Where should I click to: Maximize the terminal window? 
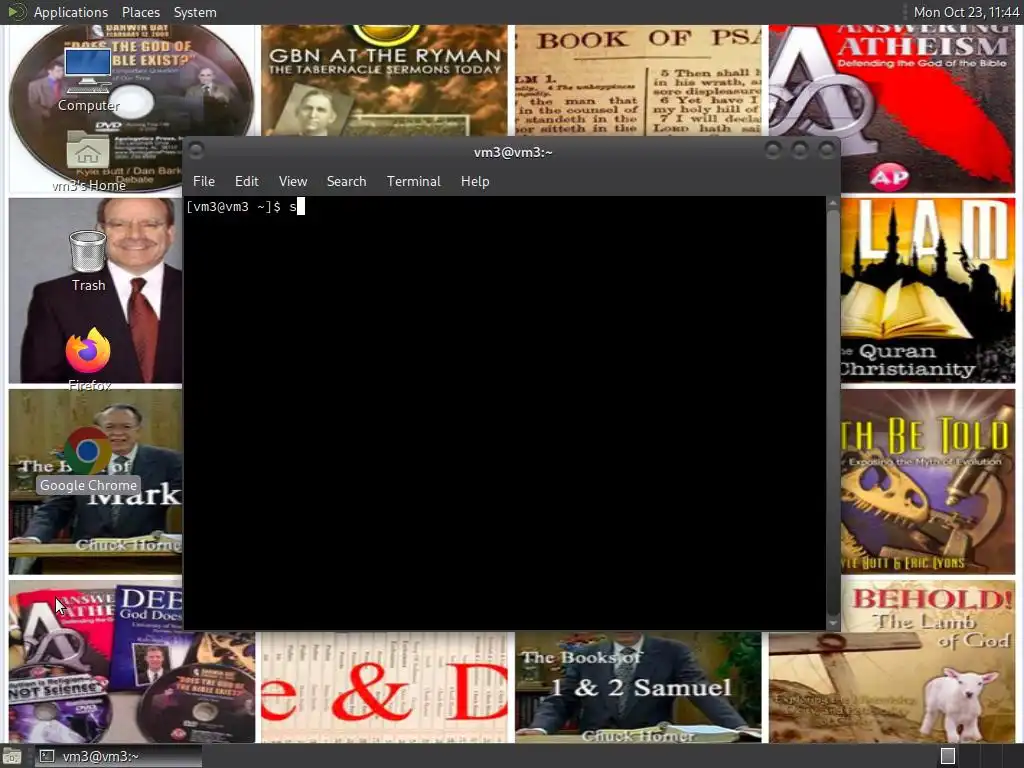[799, 151]
